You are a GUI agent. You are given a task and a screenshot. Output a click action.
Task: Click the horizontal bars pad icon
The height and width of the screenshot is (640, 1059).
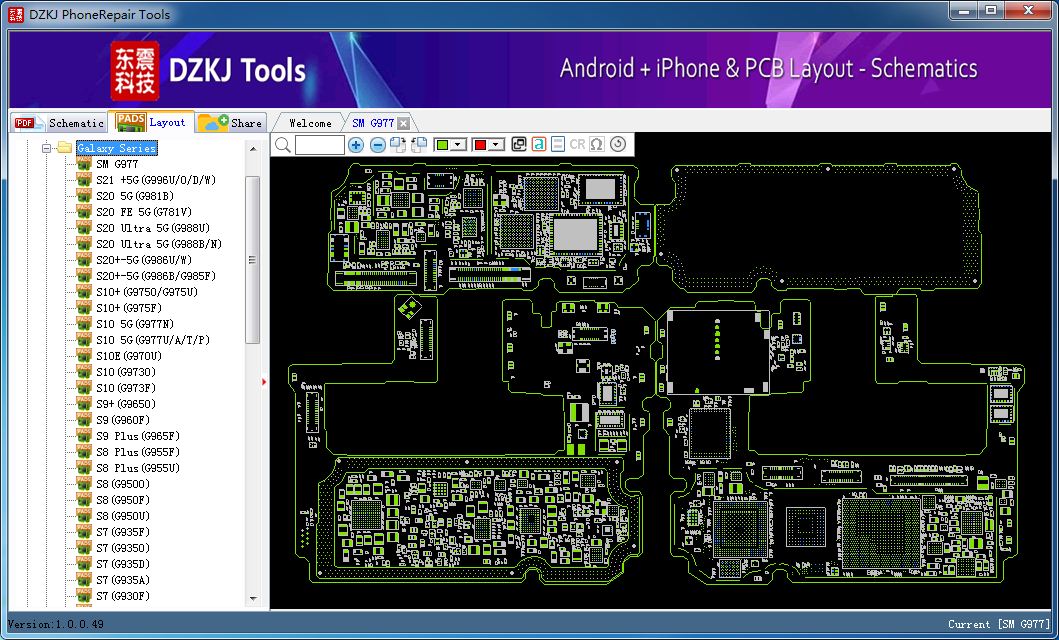pyautogui.click(x=558, y=144)
